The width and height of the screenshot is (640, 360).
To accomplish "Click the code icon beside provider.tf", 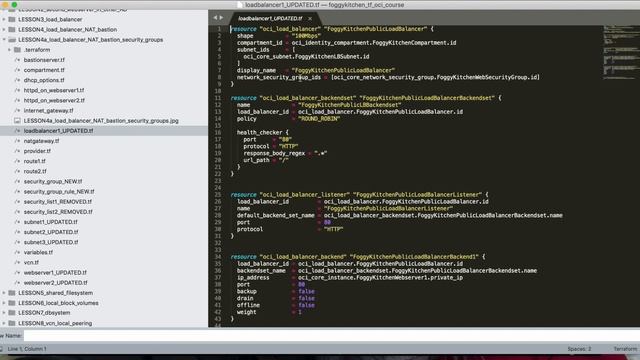I will [x=17, y=151].
